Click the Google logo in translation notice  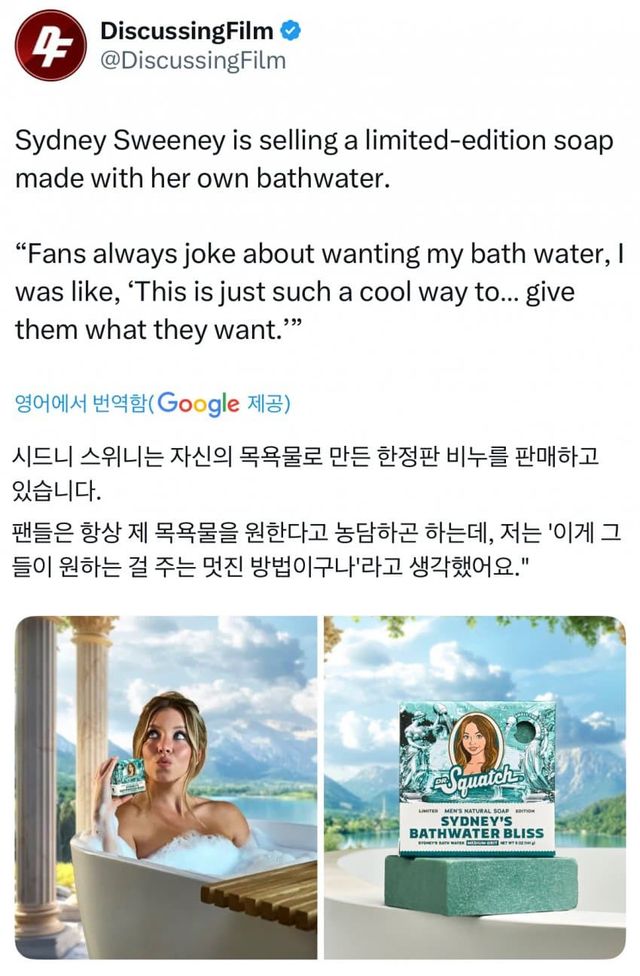(x=198, y=404)
